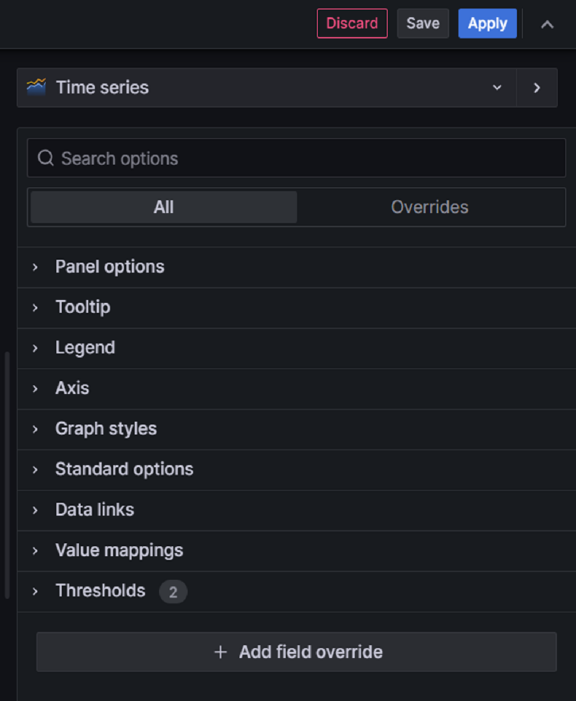Viewport: 577px width, 702px height.
Task: Expand the Axis section chevron
Action: click(x=35, y=389)
